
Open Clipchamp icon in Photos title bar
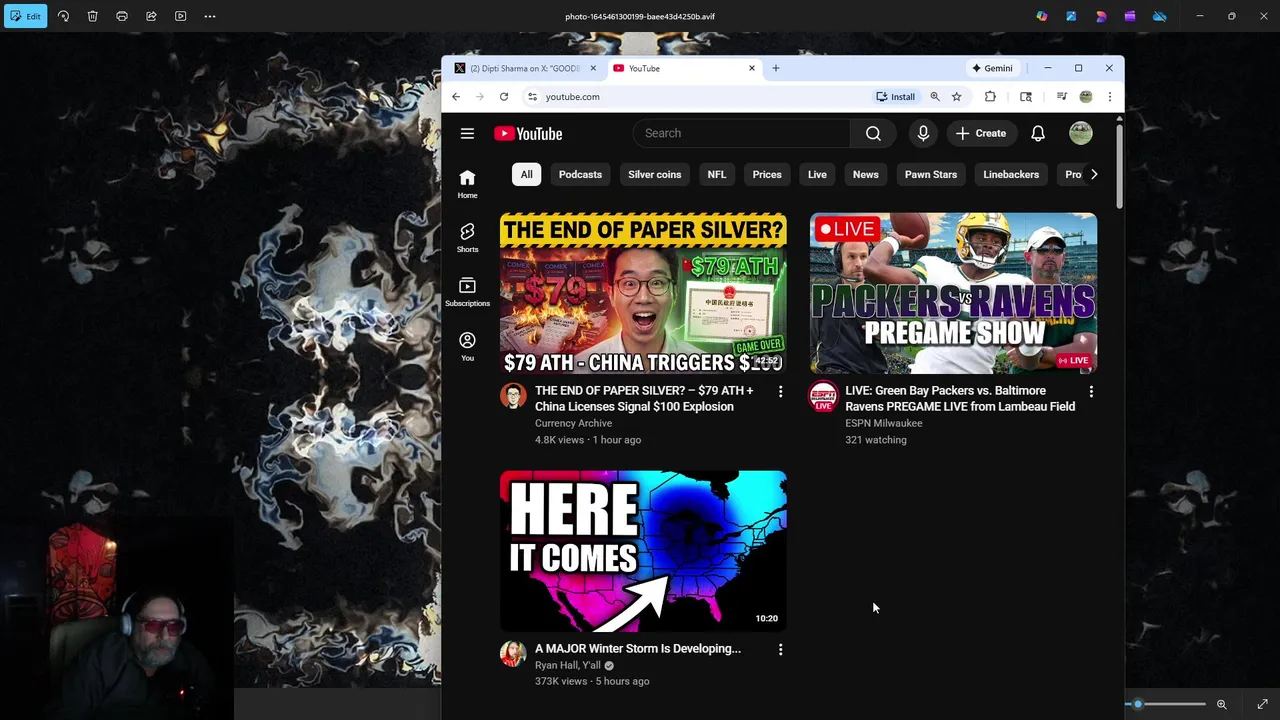(1130, 16)
